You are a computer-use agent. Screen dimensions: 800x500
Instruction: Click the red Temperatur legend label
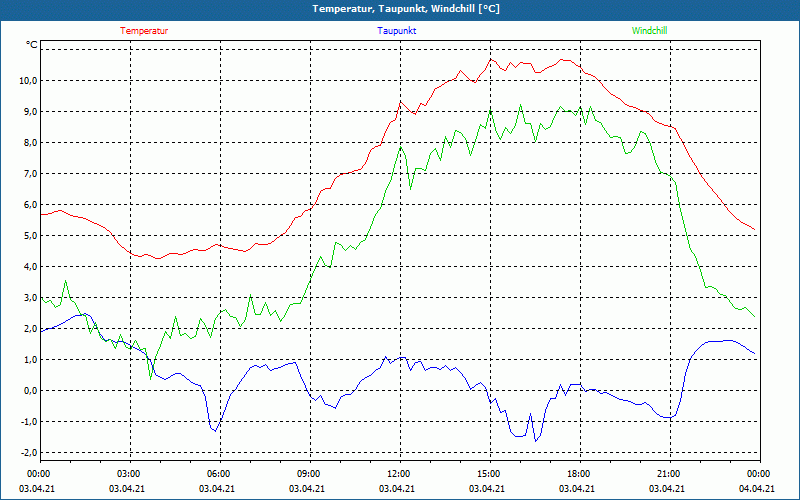(x=144, y=31)
